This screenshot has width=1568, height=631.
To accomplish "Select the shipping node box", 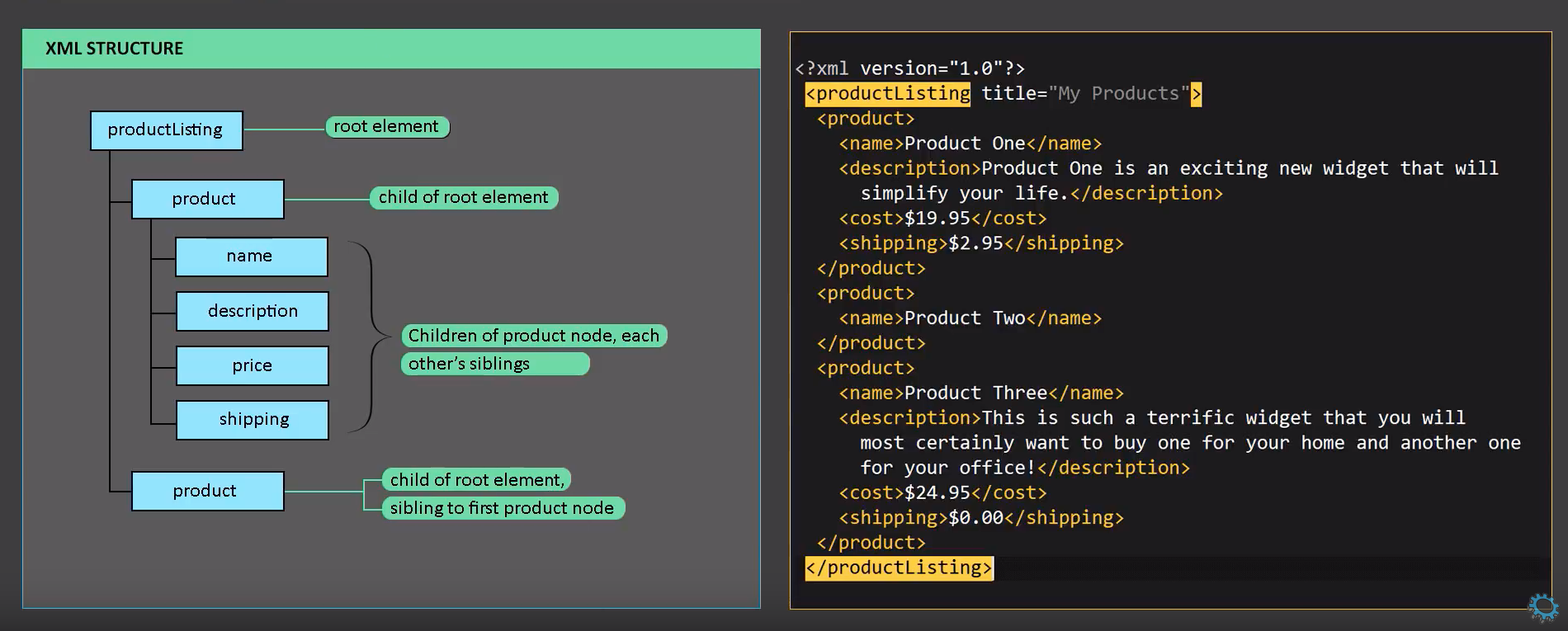I will click(x=253, y=420).
